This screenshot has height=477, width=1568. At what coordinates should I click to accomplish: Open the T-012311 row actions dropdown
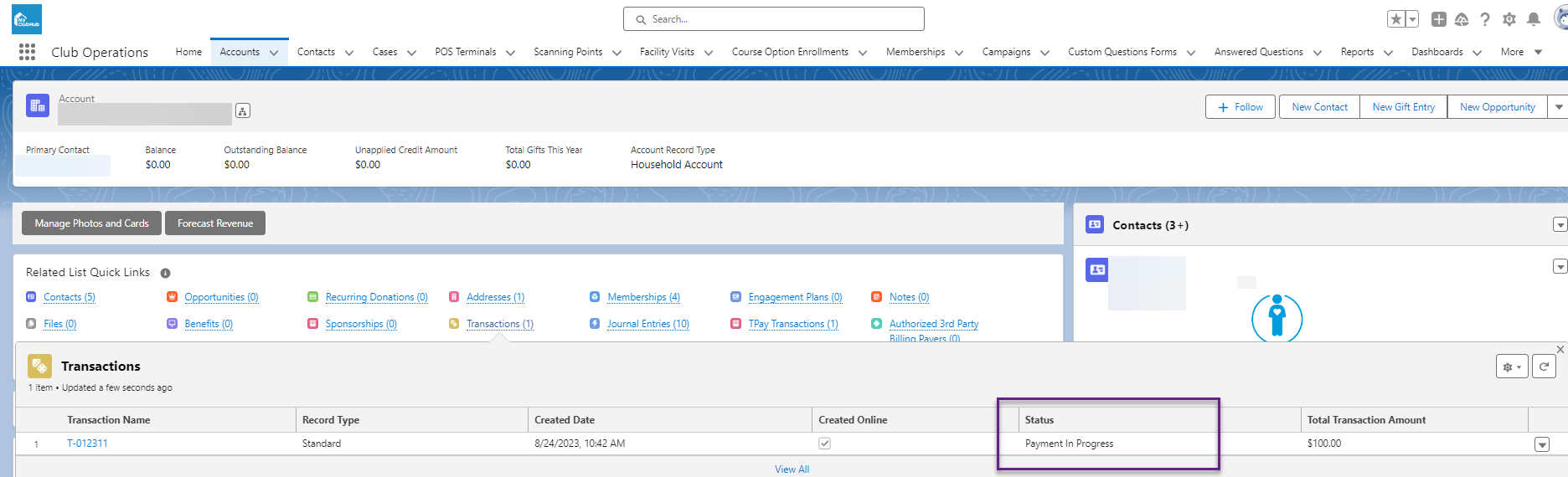(1542, 444)
